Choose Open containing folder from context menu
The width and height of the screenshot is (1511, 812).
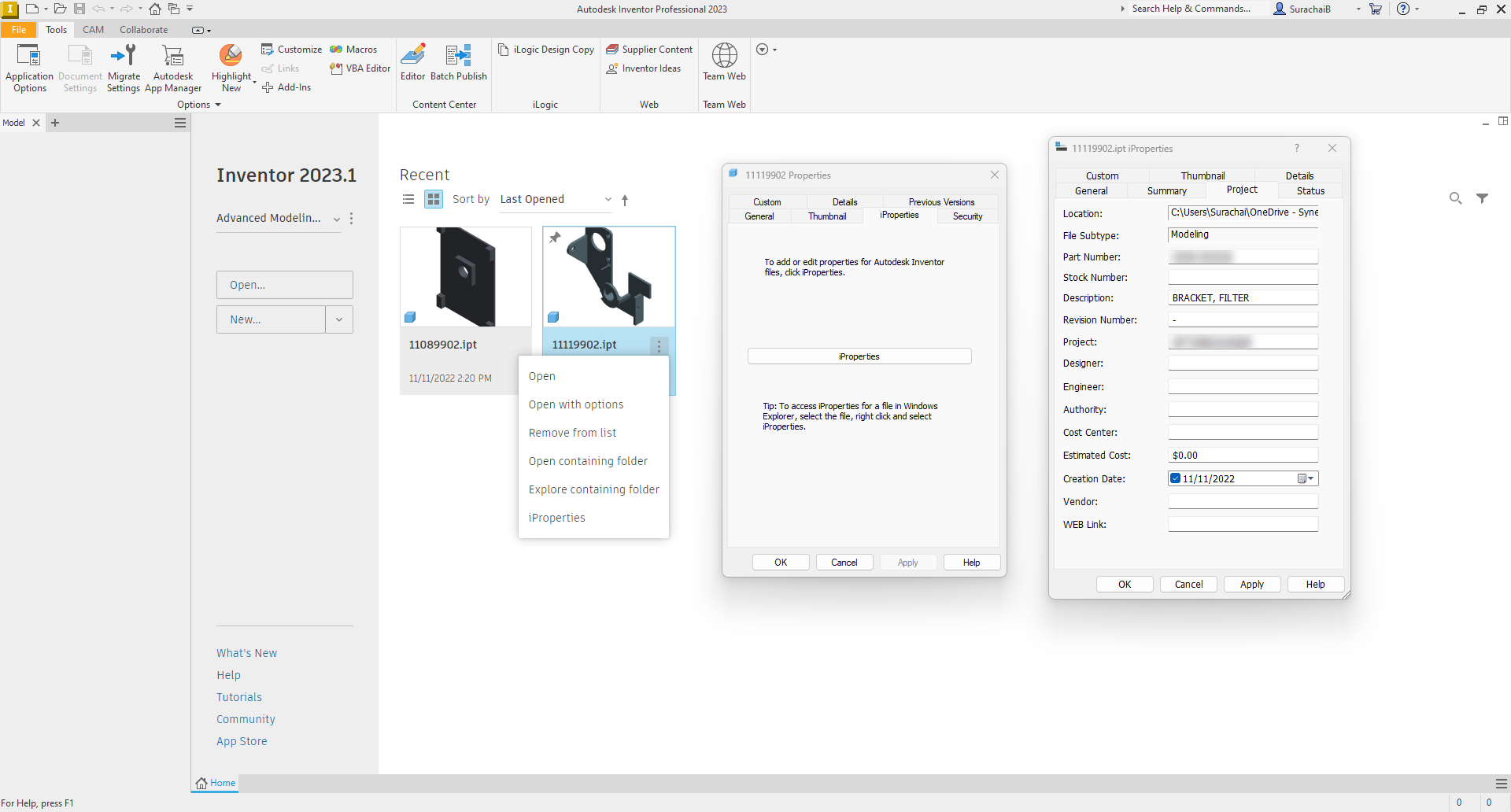(x=588, y=461)
